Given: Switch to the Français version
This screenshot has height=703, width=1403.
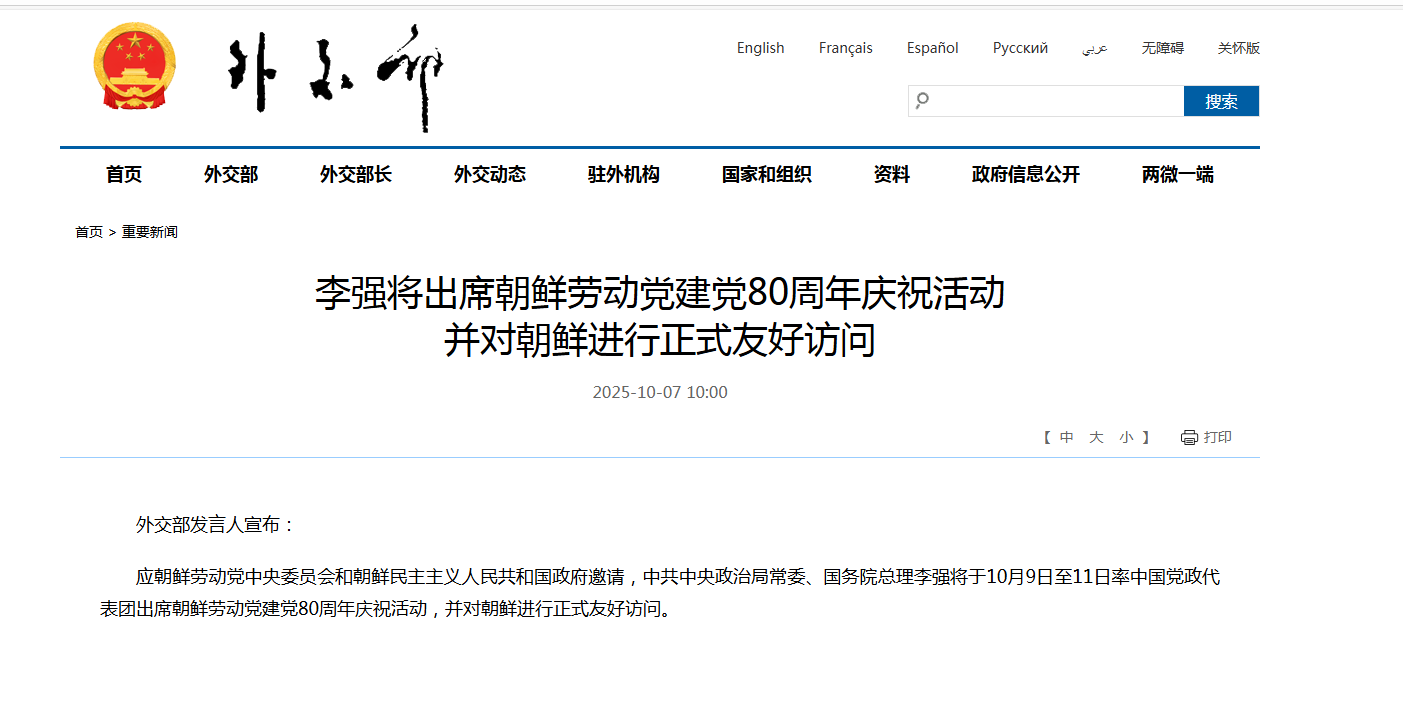Looking at the screenshot, I should point(845,48).
